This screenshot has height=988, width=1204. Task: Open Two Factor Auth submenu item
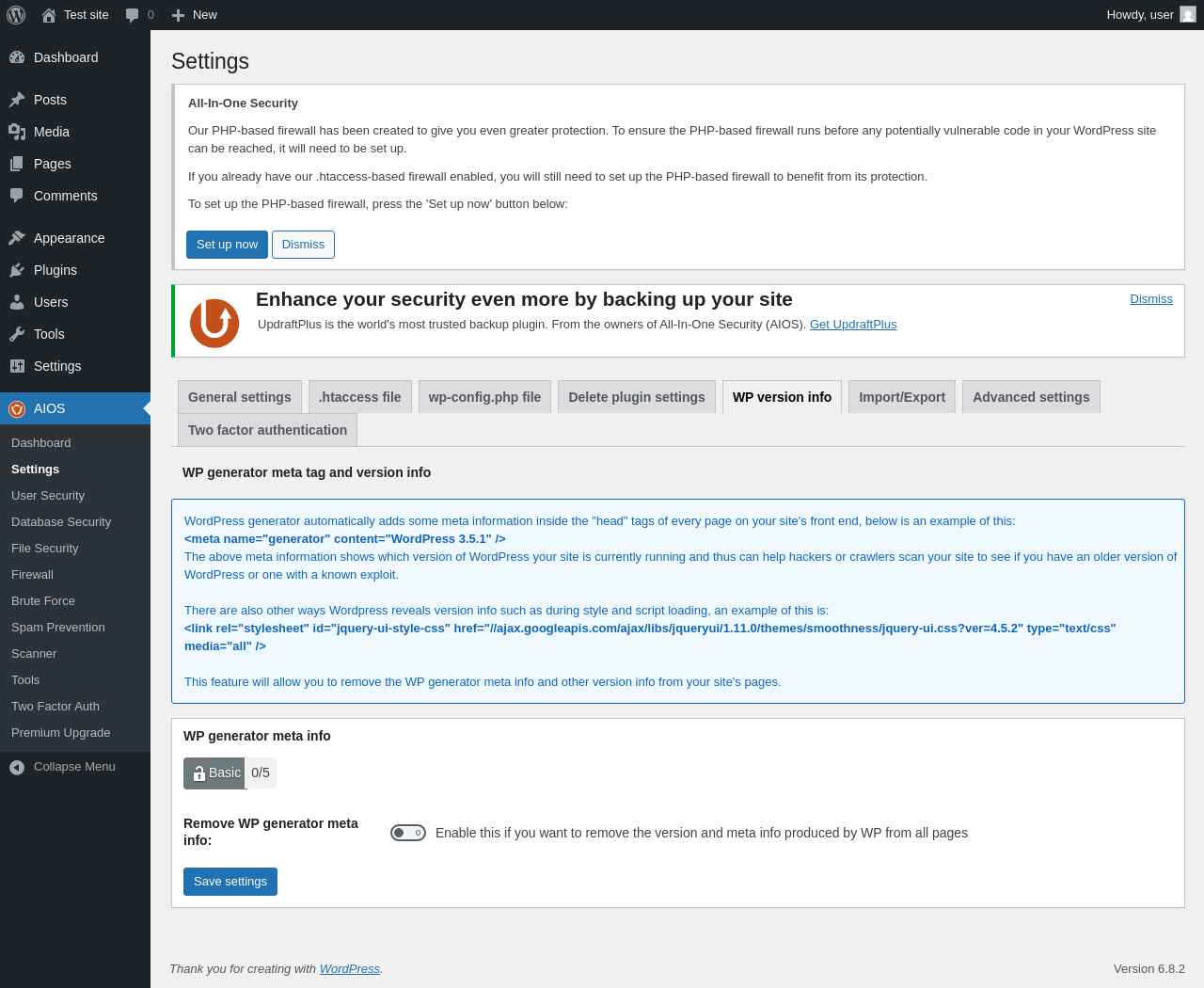pyautogui.click(x=55, y=707)
